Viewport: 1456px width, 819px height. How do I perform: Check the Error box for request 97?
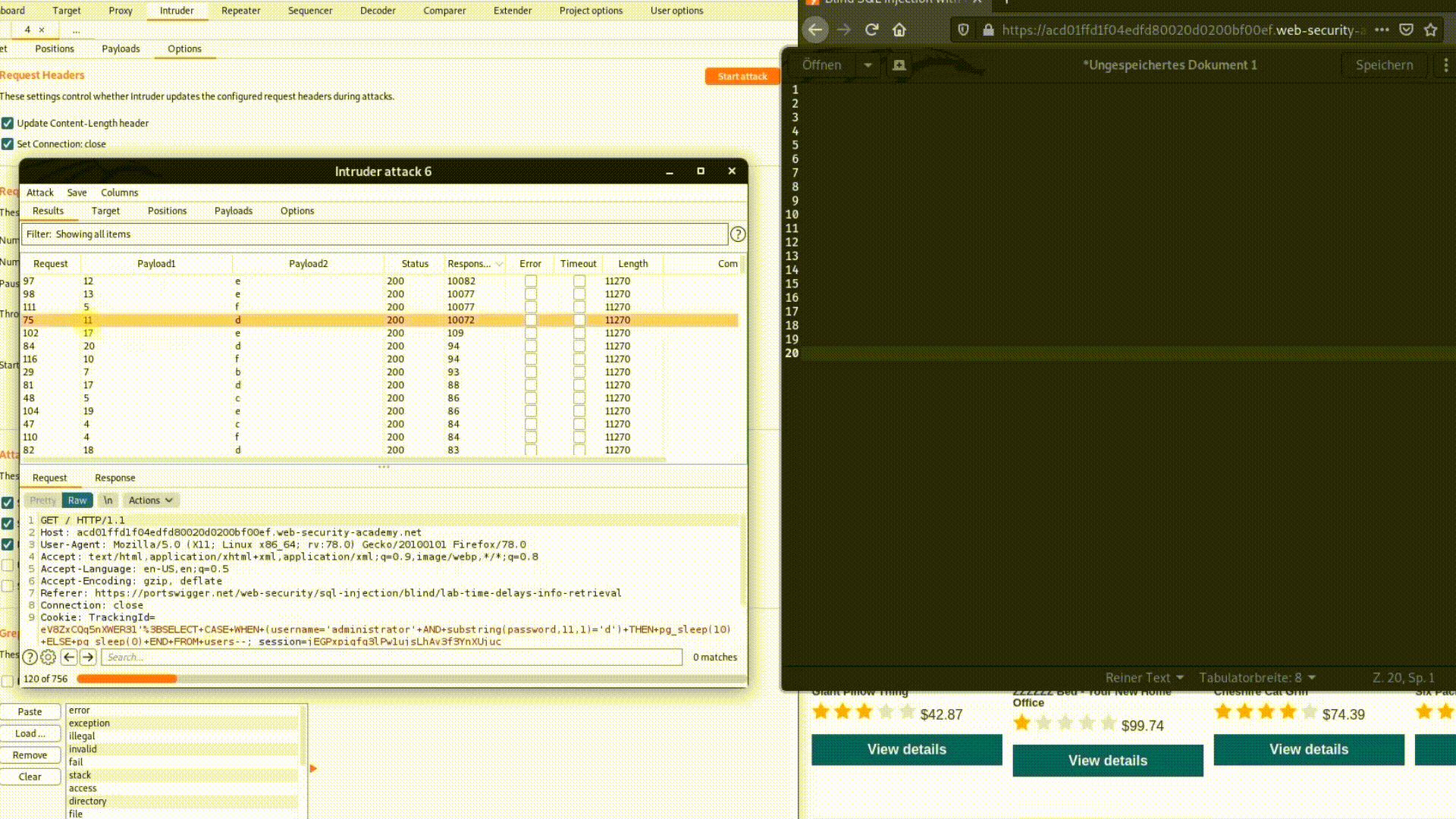(x=531, y=281)
